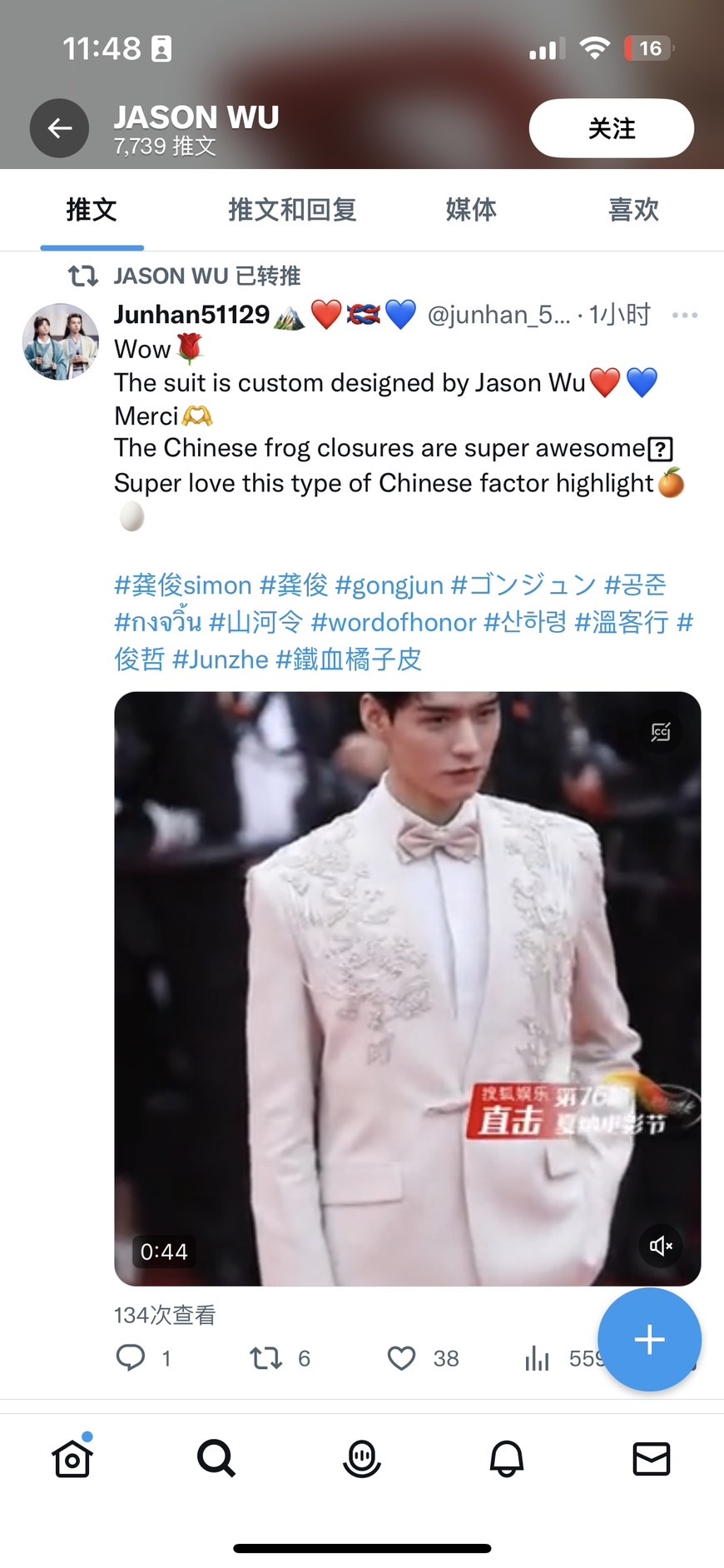This screenshot has height=1568, width=724.
Task: Open Junhan51129's profile avatar
Action: point(61,341)
